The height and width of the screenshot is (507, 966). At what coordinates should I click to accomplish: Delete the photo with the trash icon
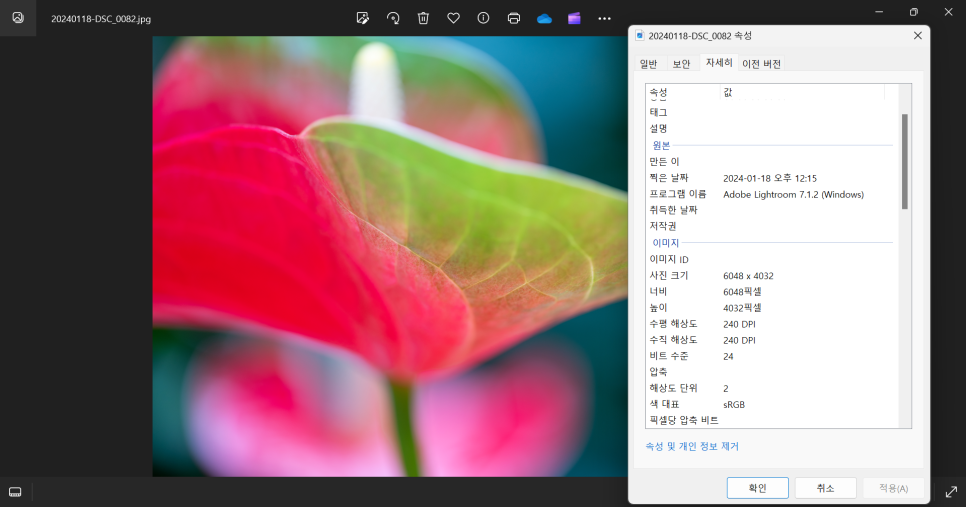click(x=423, y=18)
